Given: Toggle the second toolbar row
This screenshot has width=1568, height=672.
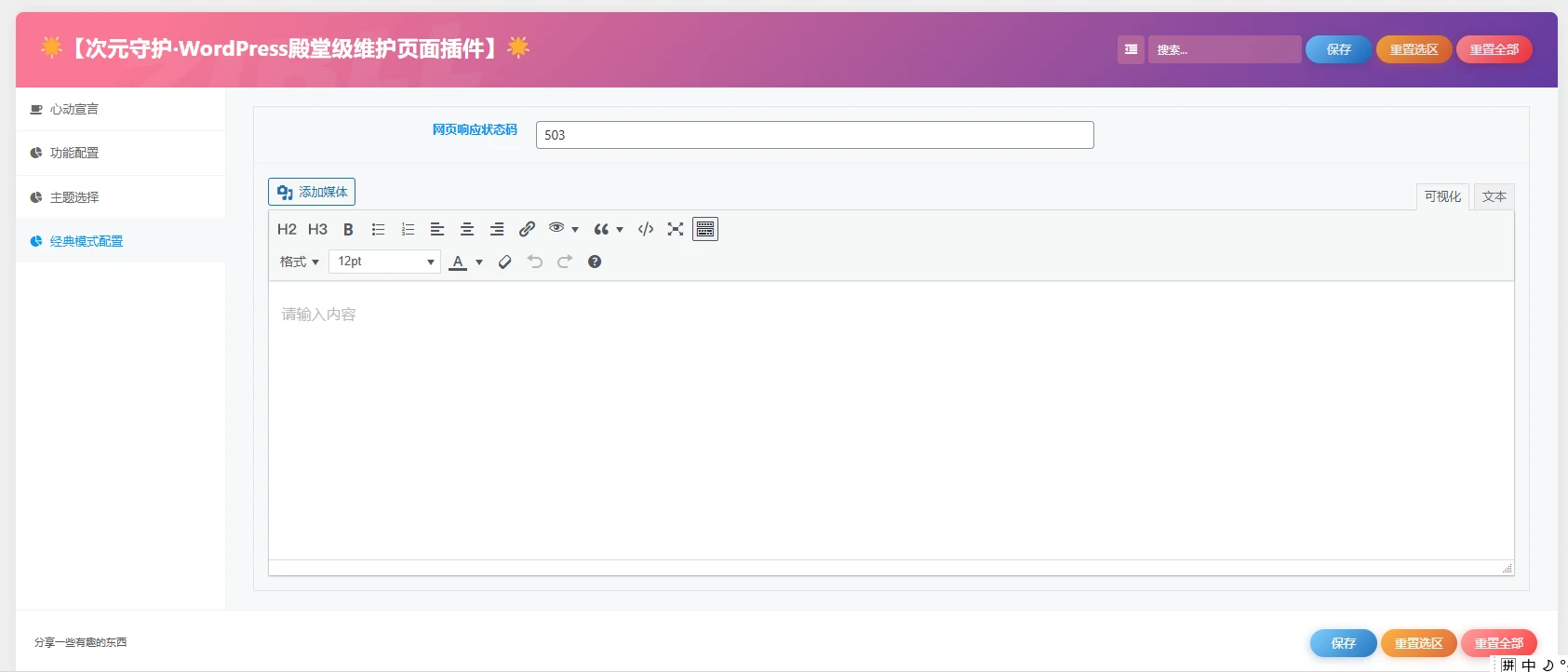Looking at the screenshot, I should tap(705, 229).
